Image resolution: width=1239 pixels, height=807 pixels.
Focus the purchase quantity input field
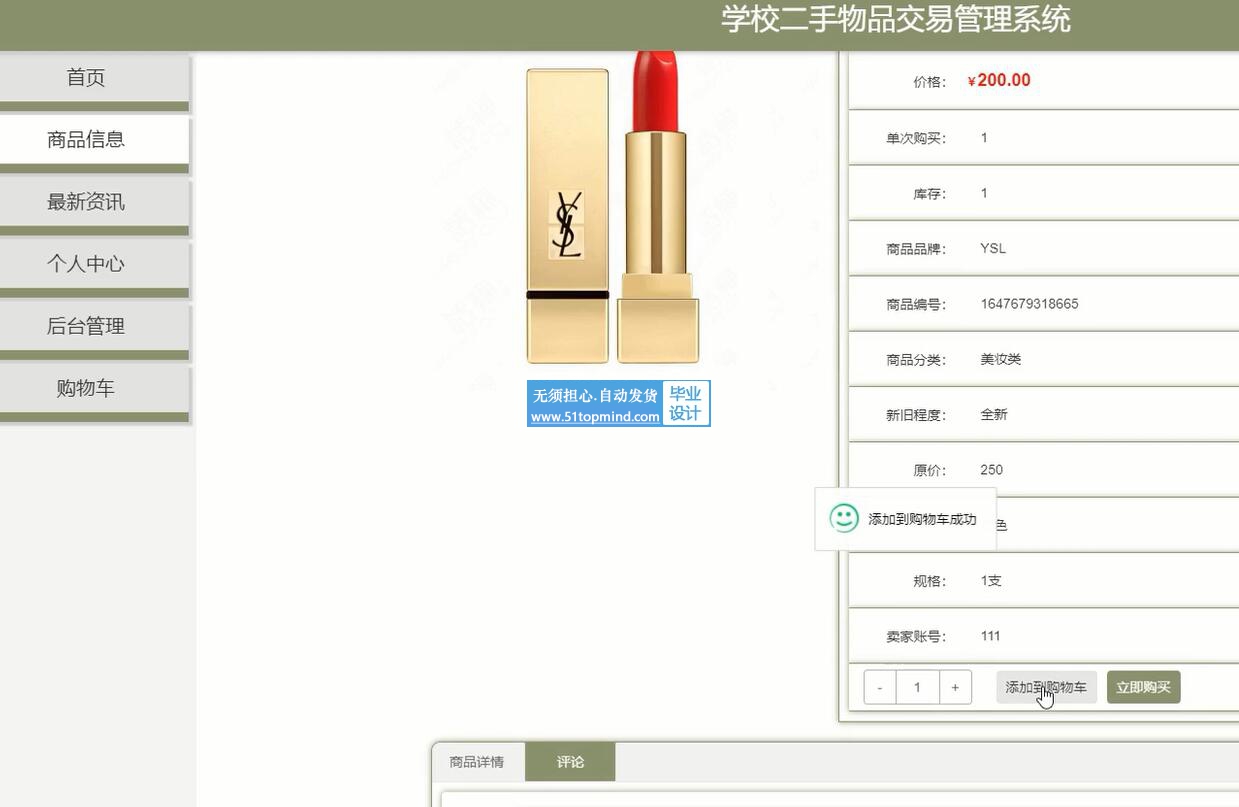917,687
